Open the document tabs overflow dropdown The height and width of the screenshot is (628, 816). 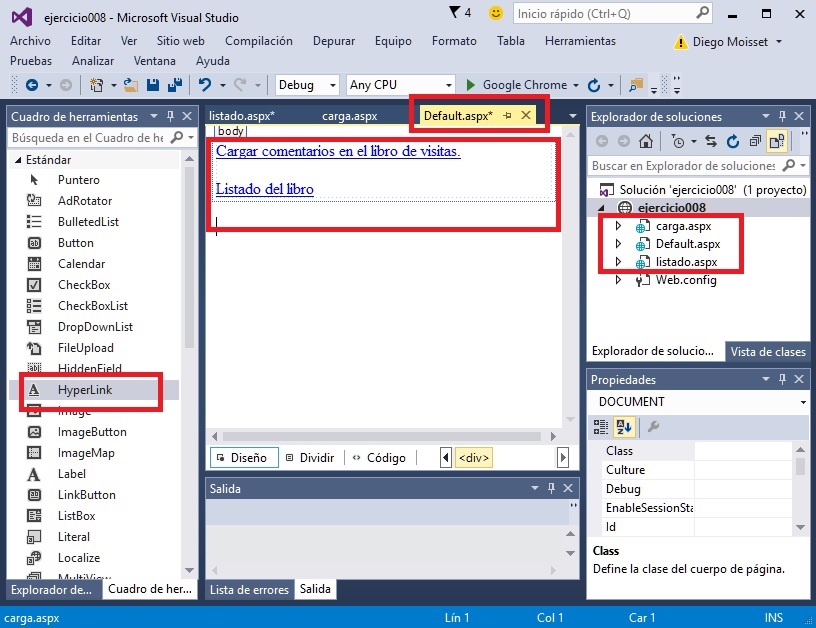tap(572, 116)
